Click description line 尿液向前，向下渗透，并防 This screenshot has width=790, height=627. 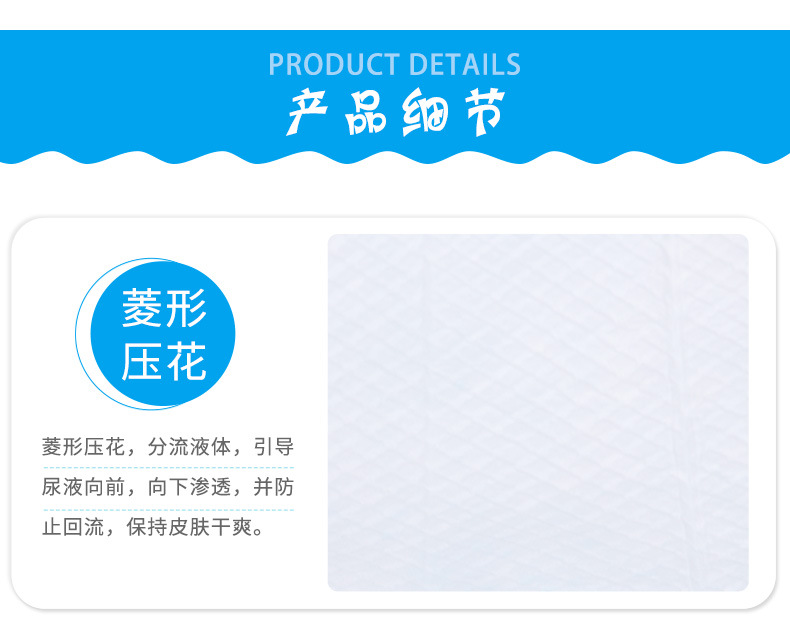click(168, 487)
